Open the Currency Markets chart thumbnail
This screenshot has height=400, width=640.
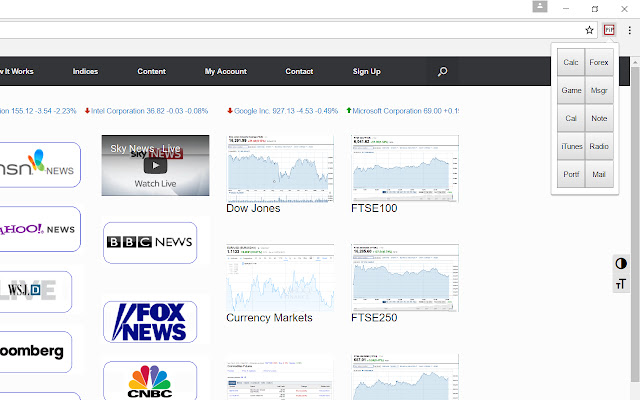(280, 278)
